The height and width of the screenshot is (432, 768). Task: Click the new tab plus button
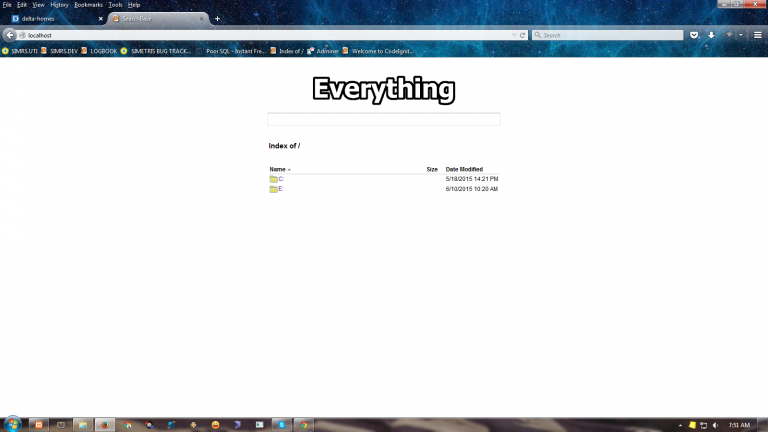[x=217, y=18]
